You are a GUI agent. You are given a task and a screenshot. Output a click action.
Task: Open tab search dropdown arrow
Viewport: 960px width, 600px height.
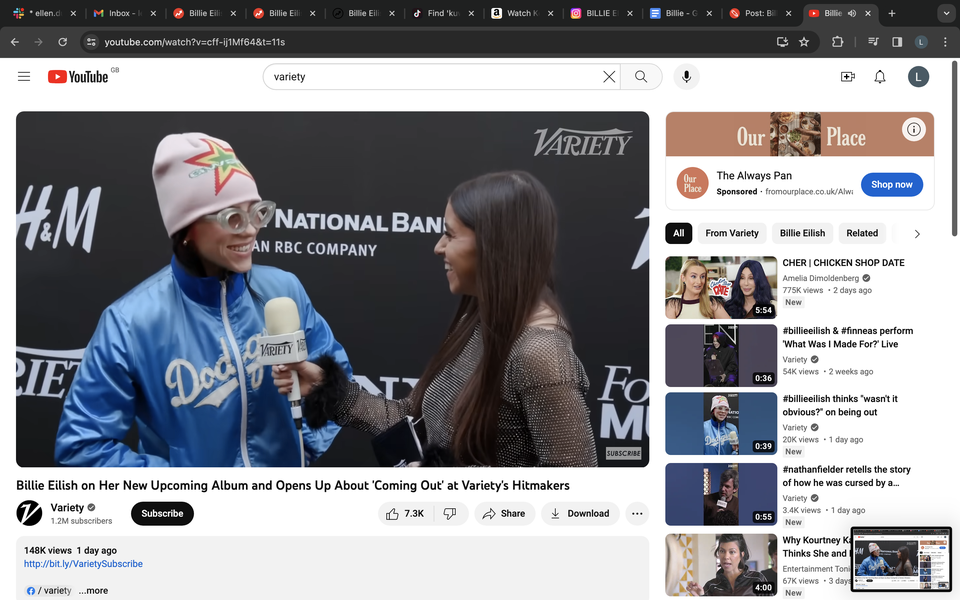(x=946, y=13)
